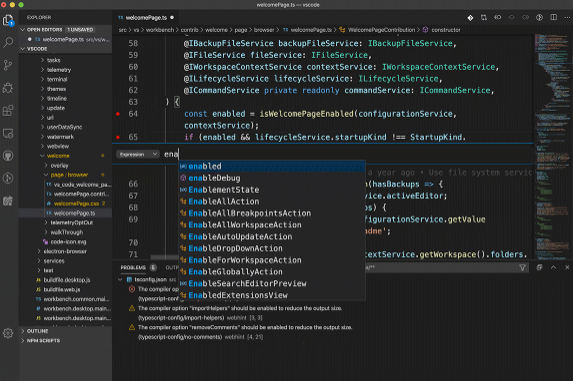
Task: Click the contrib breadcrumb segment
Action: (189, 30)
